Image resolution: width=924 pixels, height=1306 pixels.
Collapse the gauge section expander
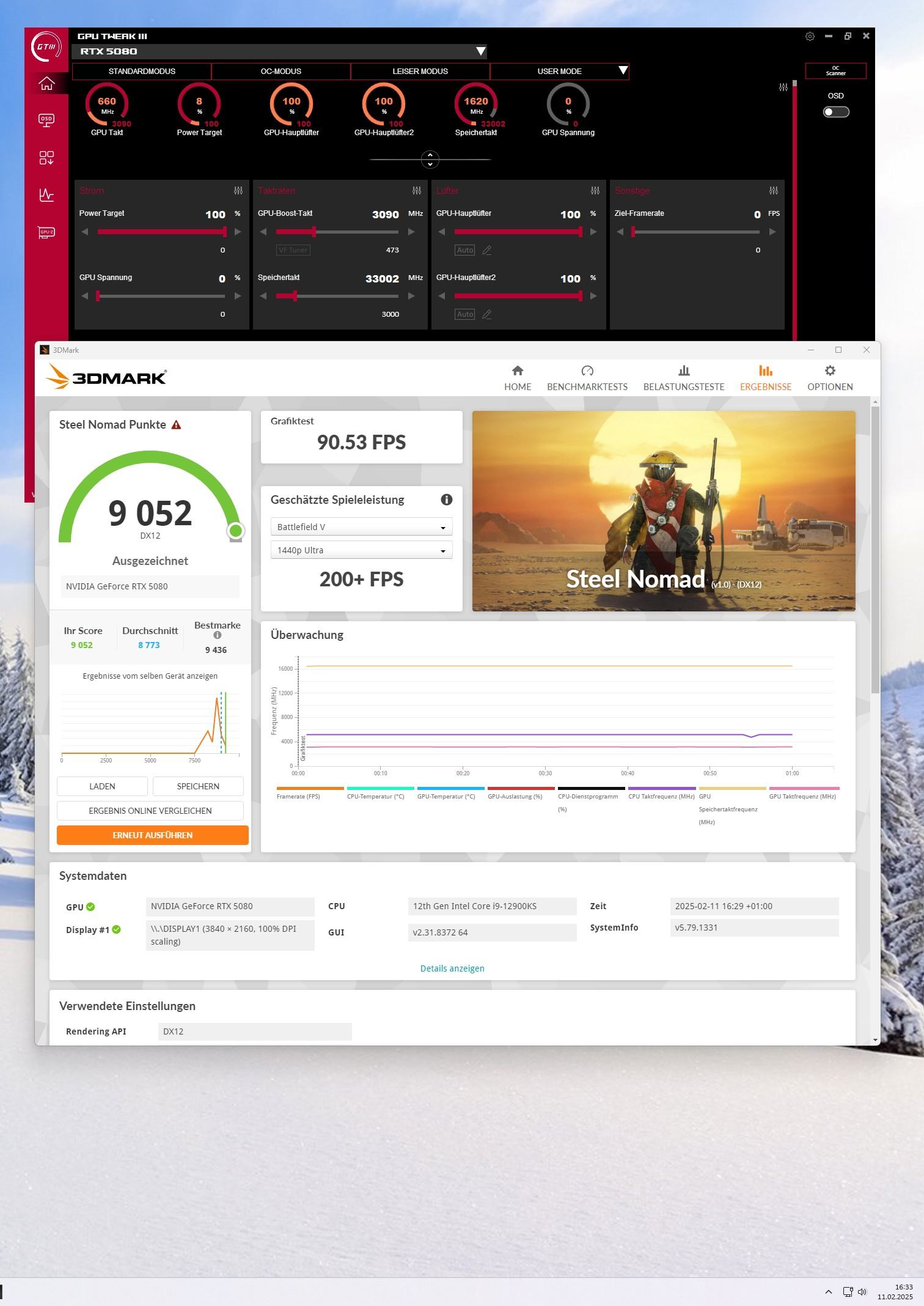pyautogui.click(x=430, y=160)
